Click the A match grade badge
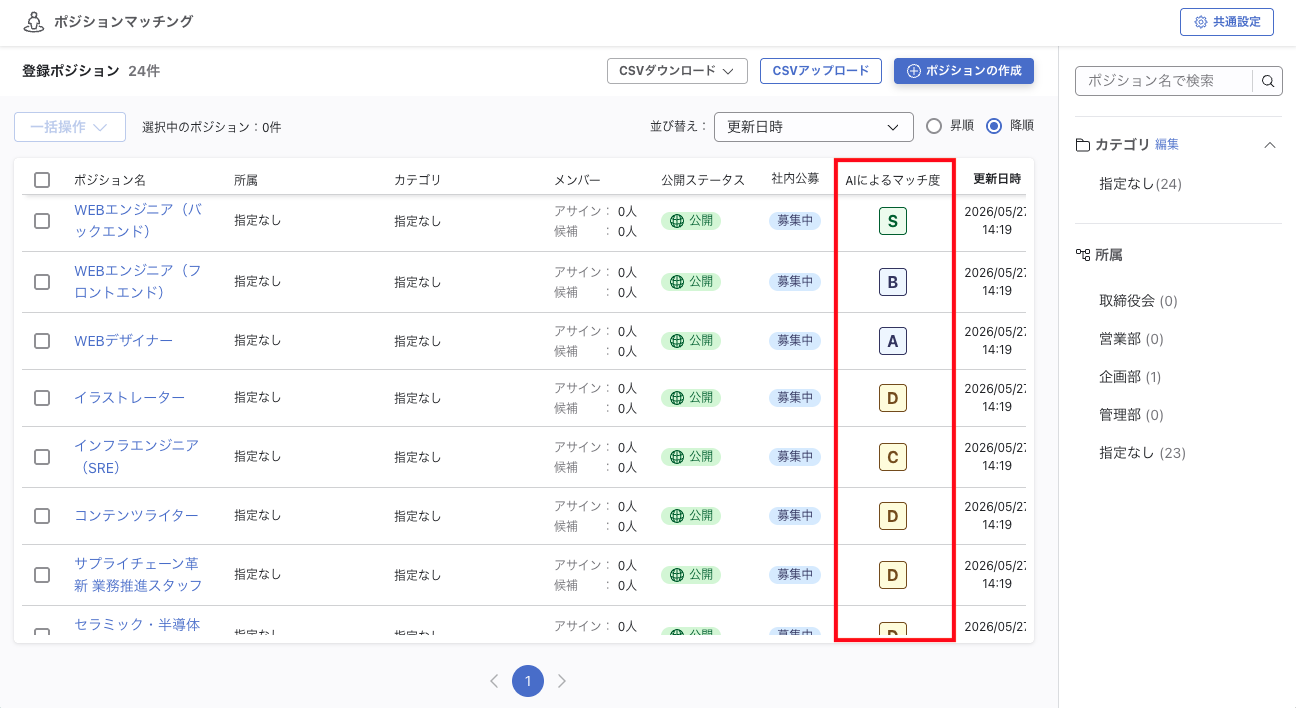 pyautogui.click(x=893, y=341)
